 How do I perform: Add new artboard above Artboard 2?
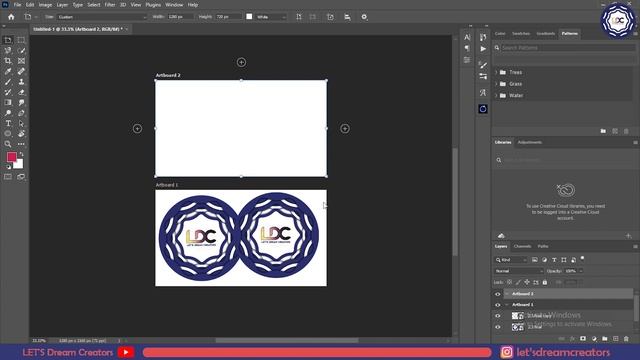[241, 62]
